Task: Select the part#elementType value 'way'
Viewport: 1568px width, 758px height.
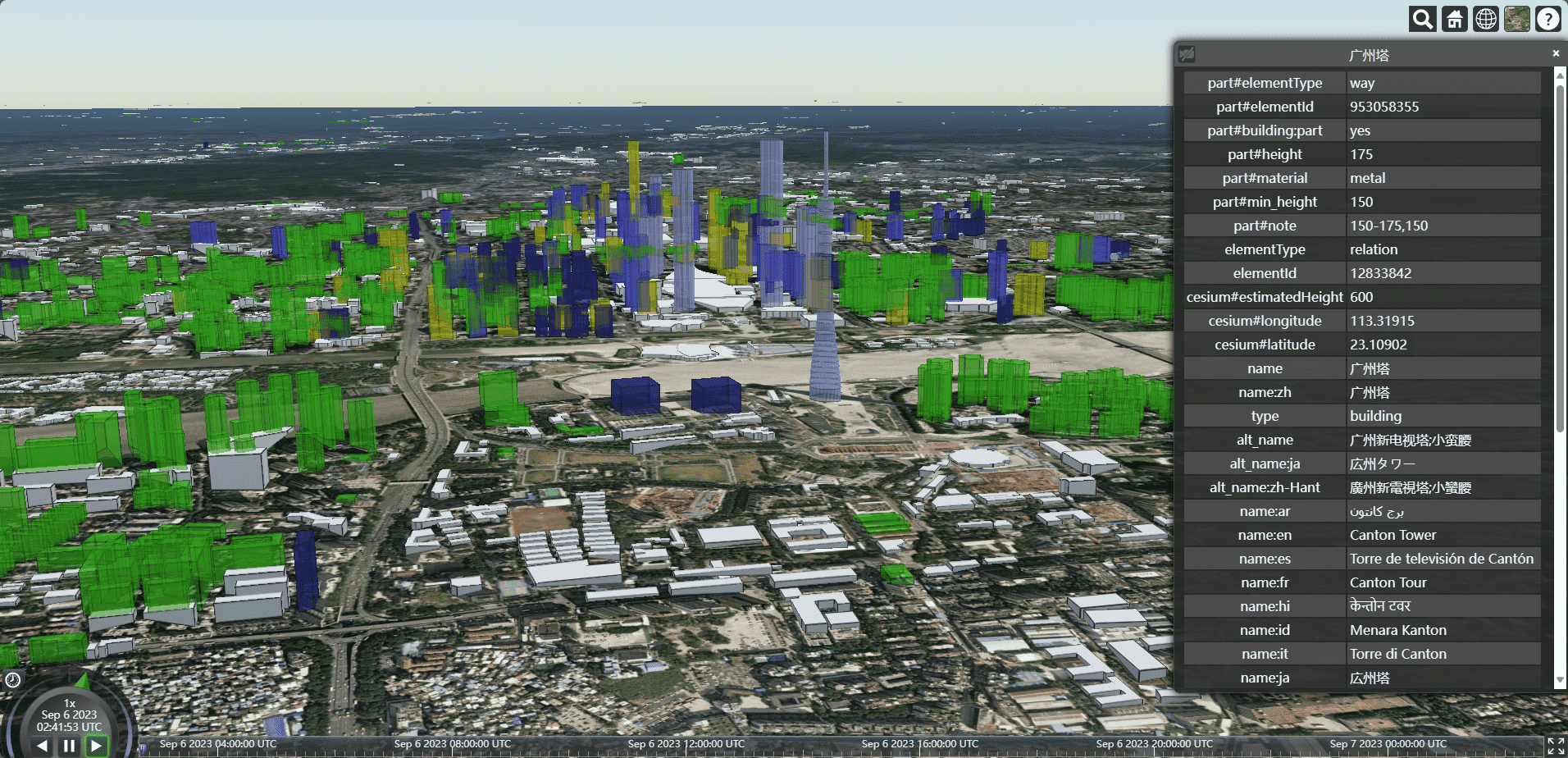Action: (x=1362, y=83)
